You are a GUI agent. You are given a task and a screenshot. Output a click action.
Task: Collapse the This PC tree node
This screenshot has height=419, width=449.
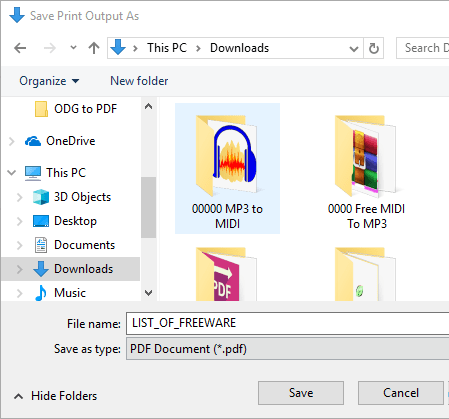pos(12,173)
